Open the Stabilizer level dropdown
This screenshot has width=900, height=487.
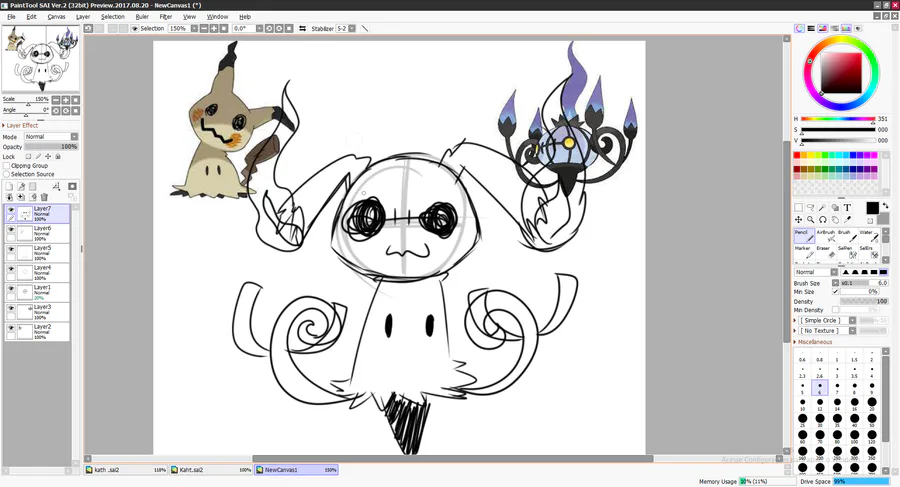click(352, 28)
